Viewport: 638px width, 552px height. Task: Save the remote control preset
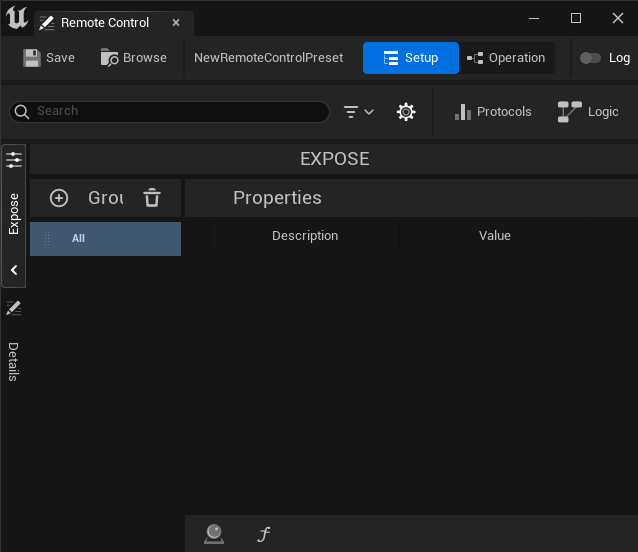(49, 58)
